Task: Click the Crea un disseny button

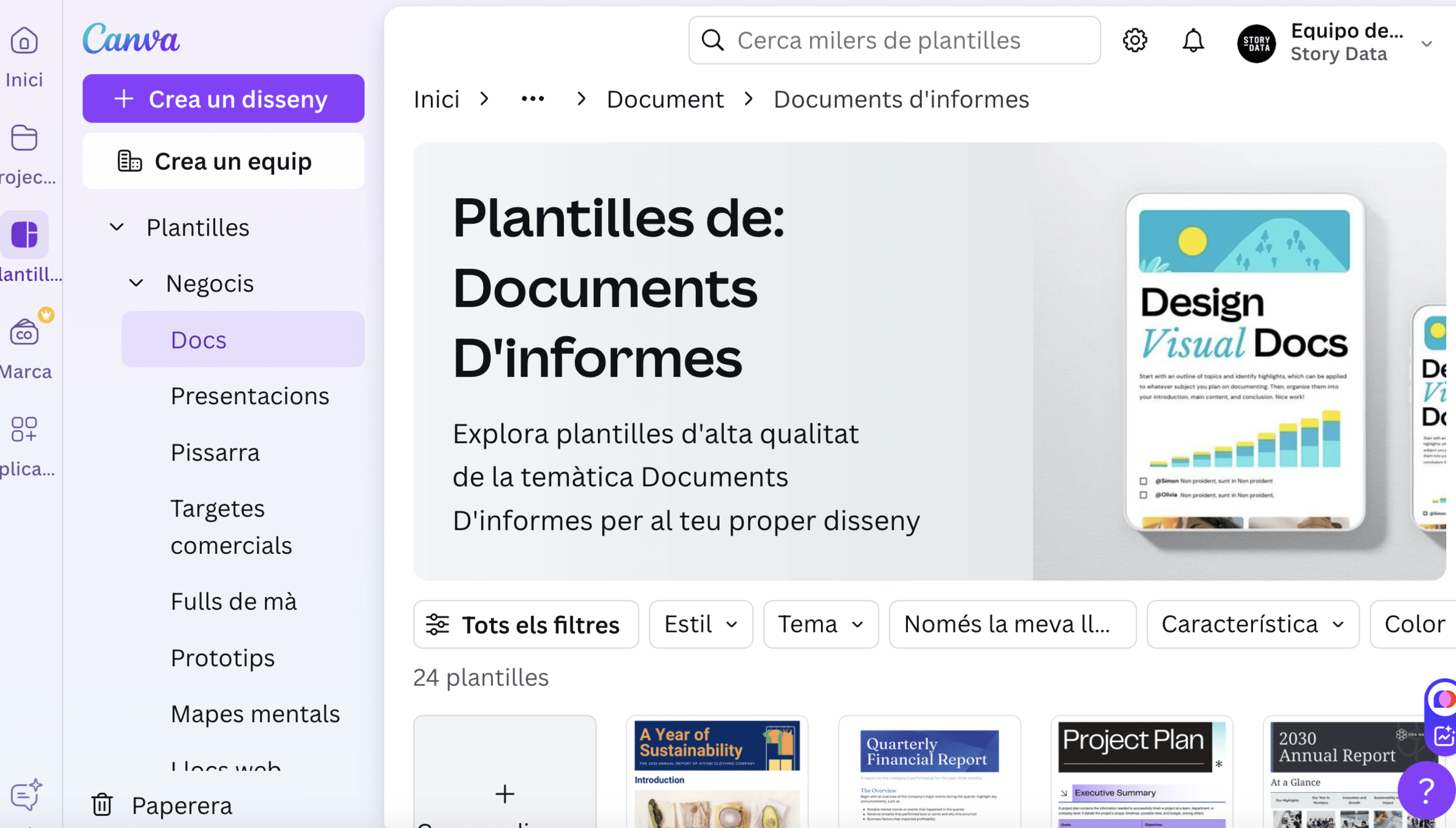Action: pos(223,99)
